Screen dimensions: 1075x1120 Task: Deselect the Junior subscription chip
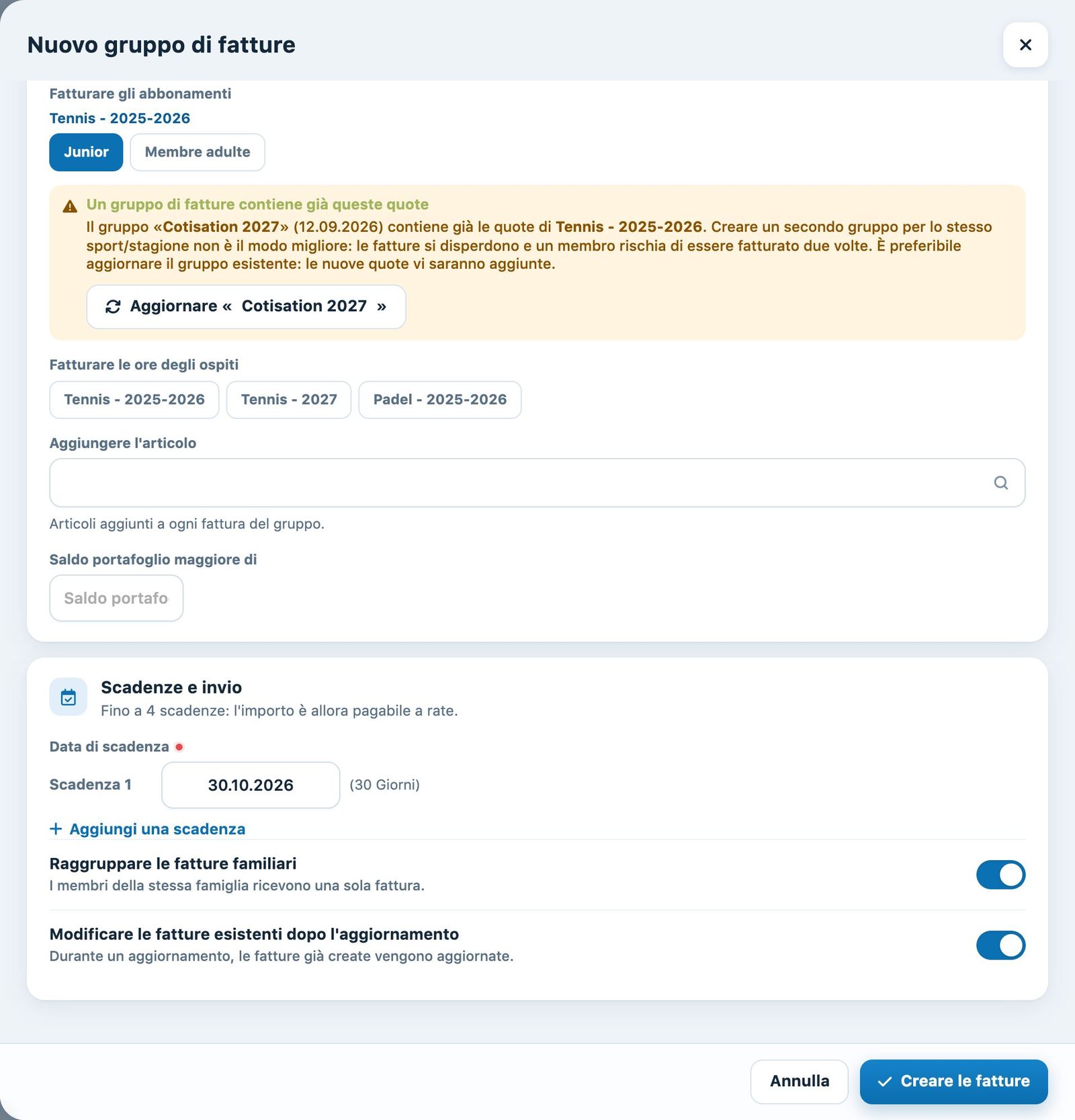[86, 153]
